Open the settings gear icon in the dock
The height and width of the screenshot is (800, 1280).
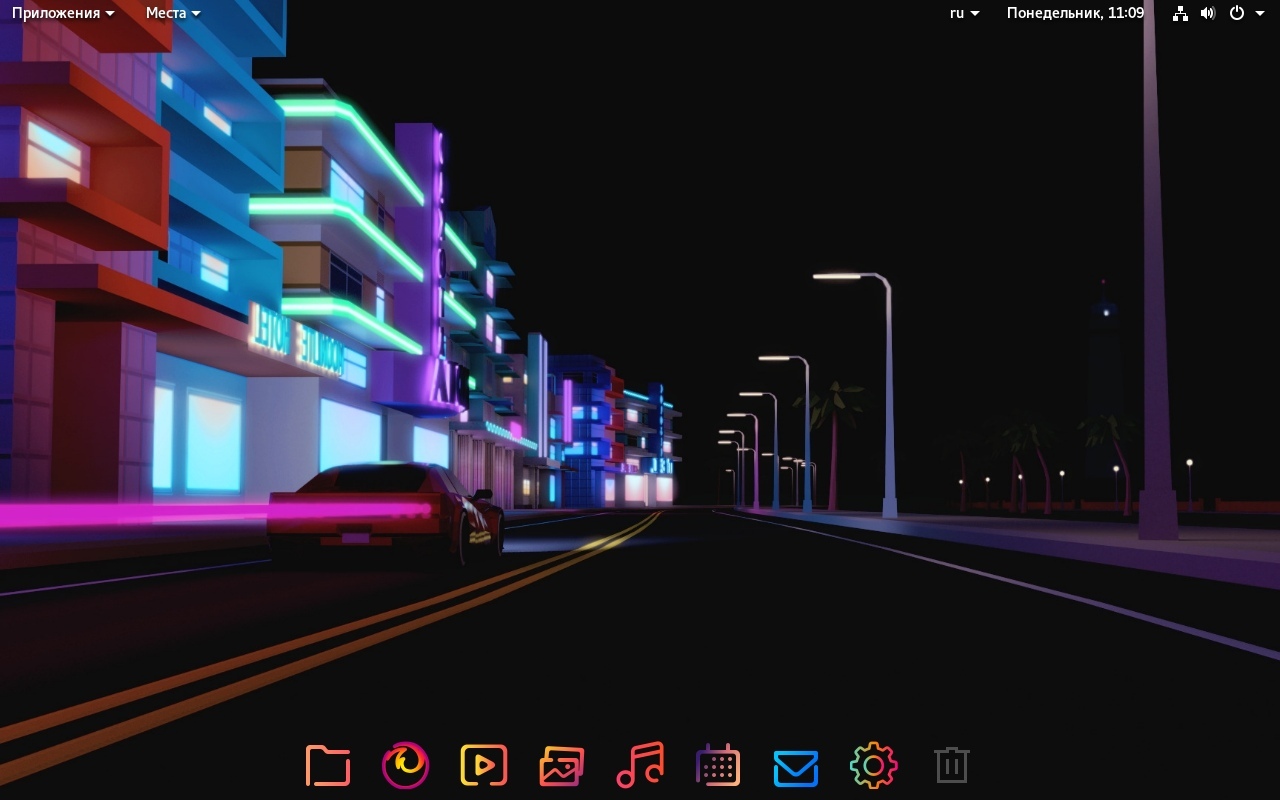tap(874, 766)
